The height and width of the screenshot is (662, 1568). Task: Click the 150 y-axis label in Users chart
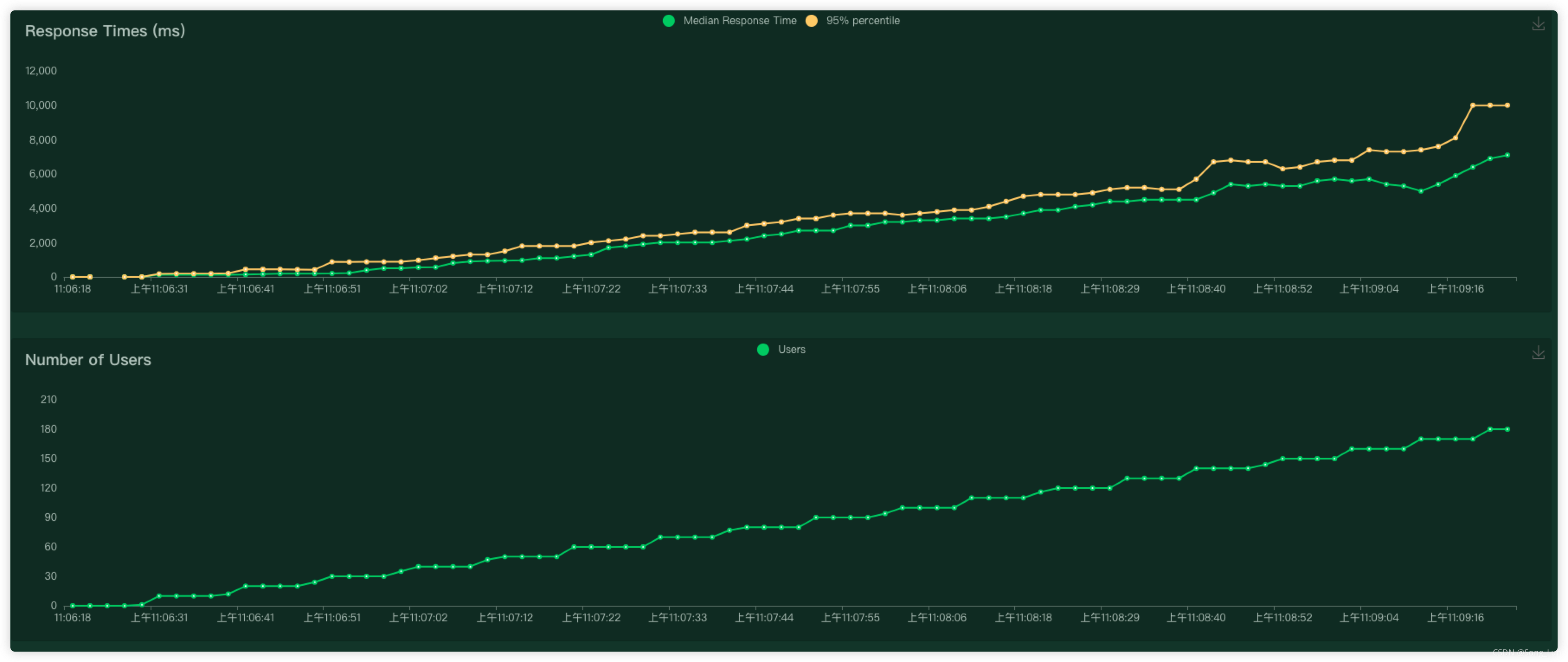[49, 459]
